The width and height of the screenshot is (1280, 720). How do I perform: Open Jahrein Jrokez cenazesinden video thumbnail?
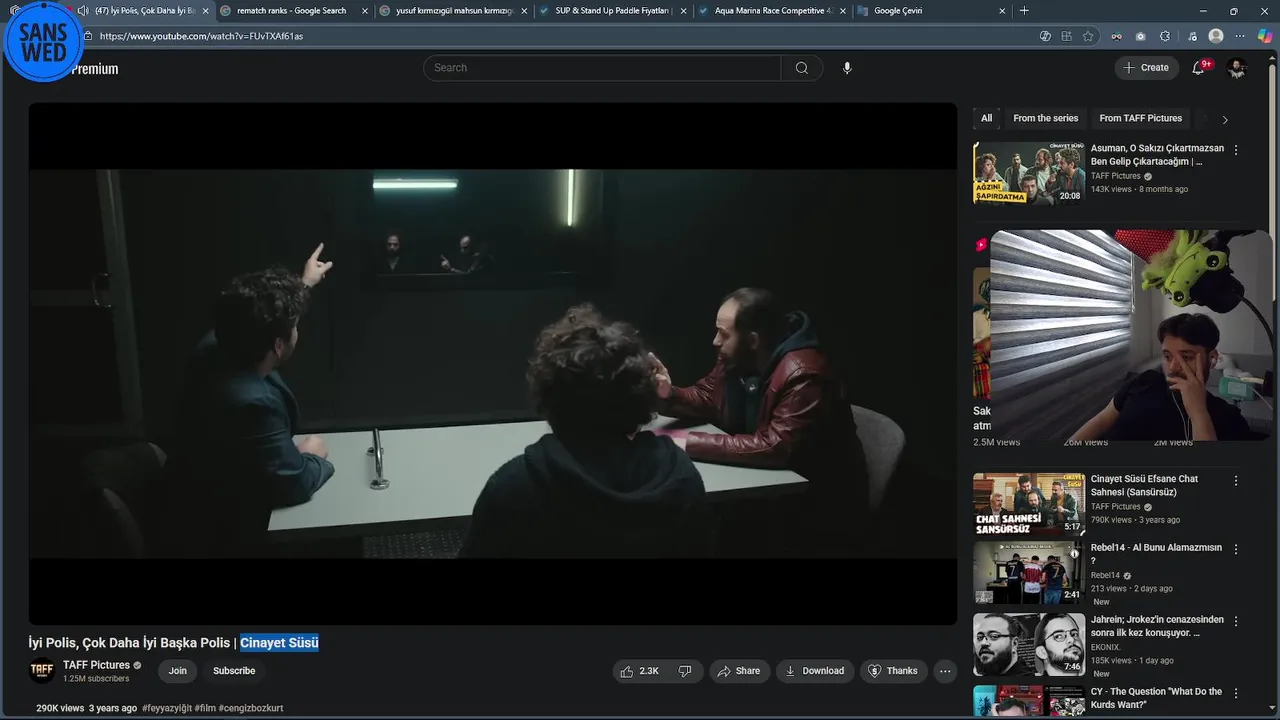point(1029,644)
